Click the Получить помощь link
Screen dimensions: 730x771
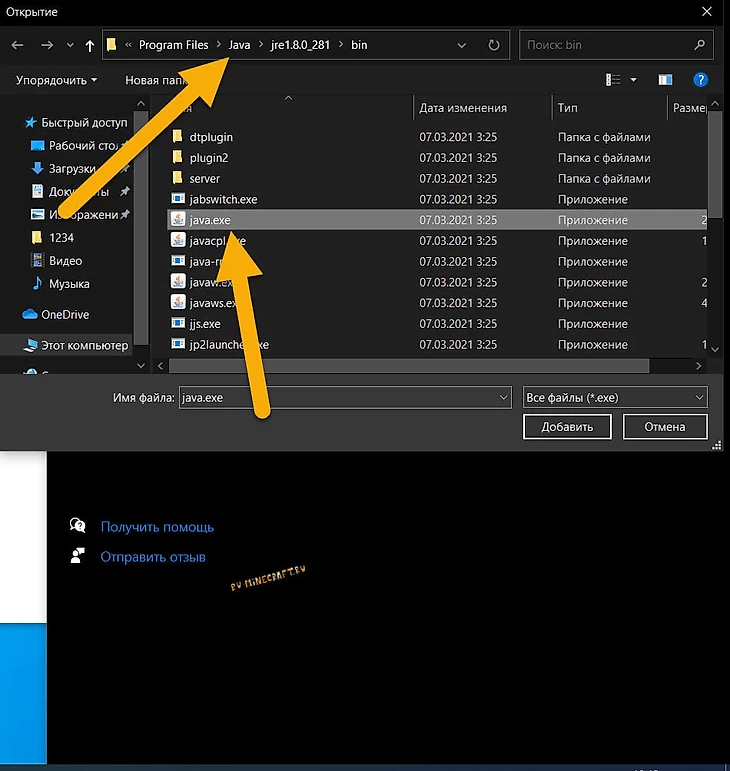coord(157,527)
